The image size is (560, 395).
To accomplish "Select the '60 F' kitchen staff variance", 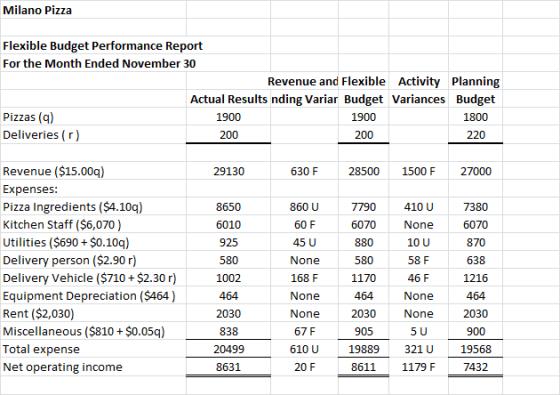I will [x=305, y=225].
